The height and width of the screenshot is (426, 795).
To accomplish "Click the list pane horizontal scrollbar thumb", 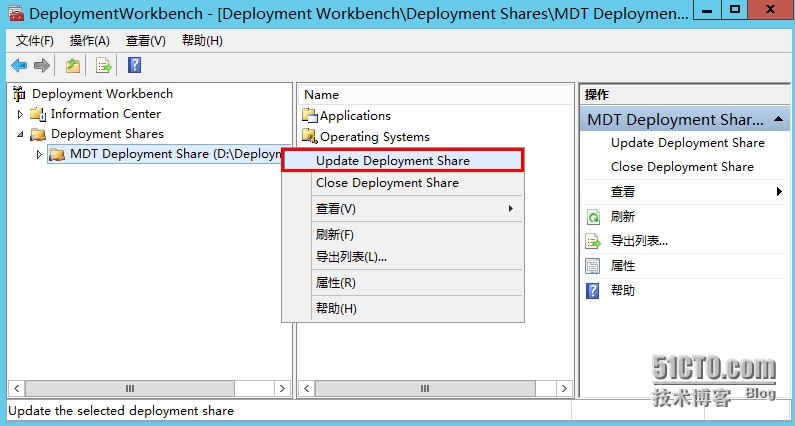I will point(425,389).
